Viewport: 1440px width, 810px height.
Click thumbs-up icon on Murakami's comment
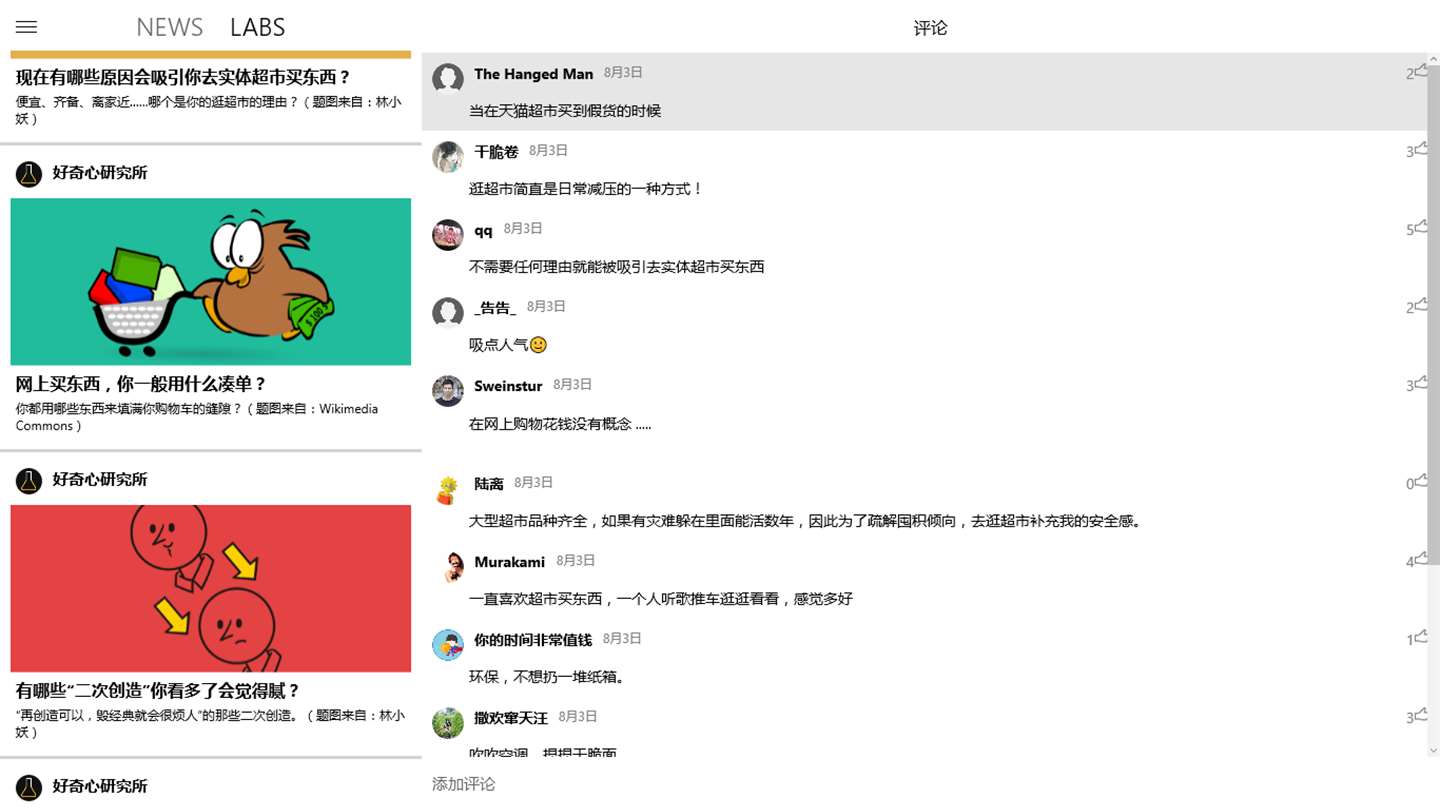coord(1421,560)
